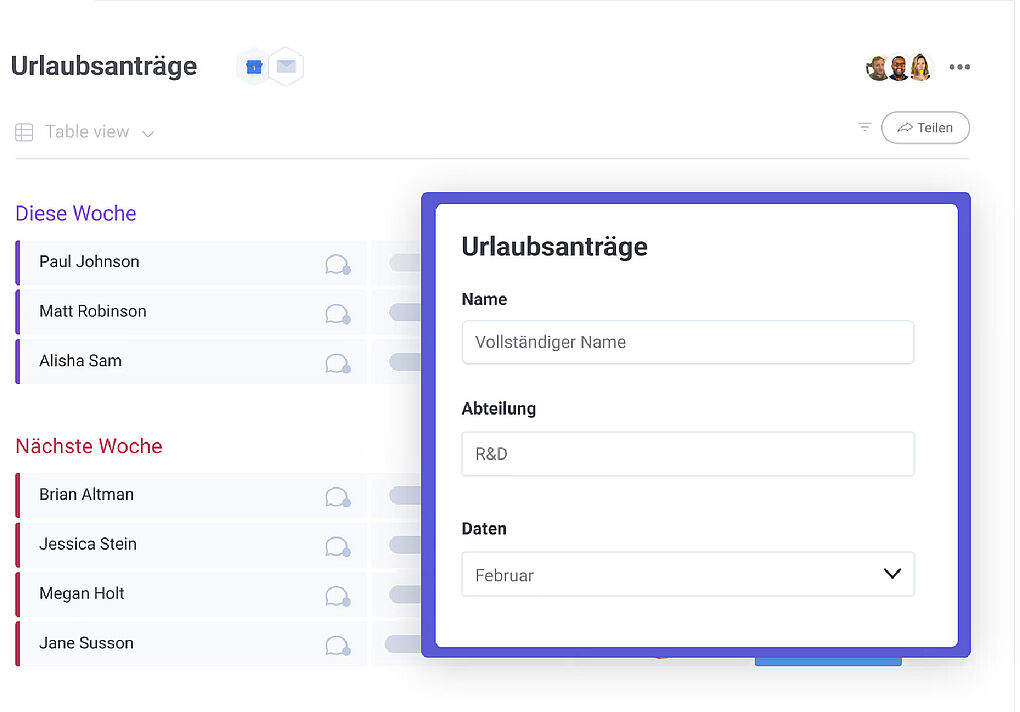Click the table grid view icon
The image size is (1020, 712).
click(24, 132)
